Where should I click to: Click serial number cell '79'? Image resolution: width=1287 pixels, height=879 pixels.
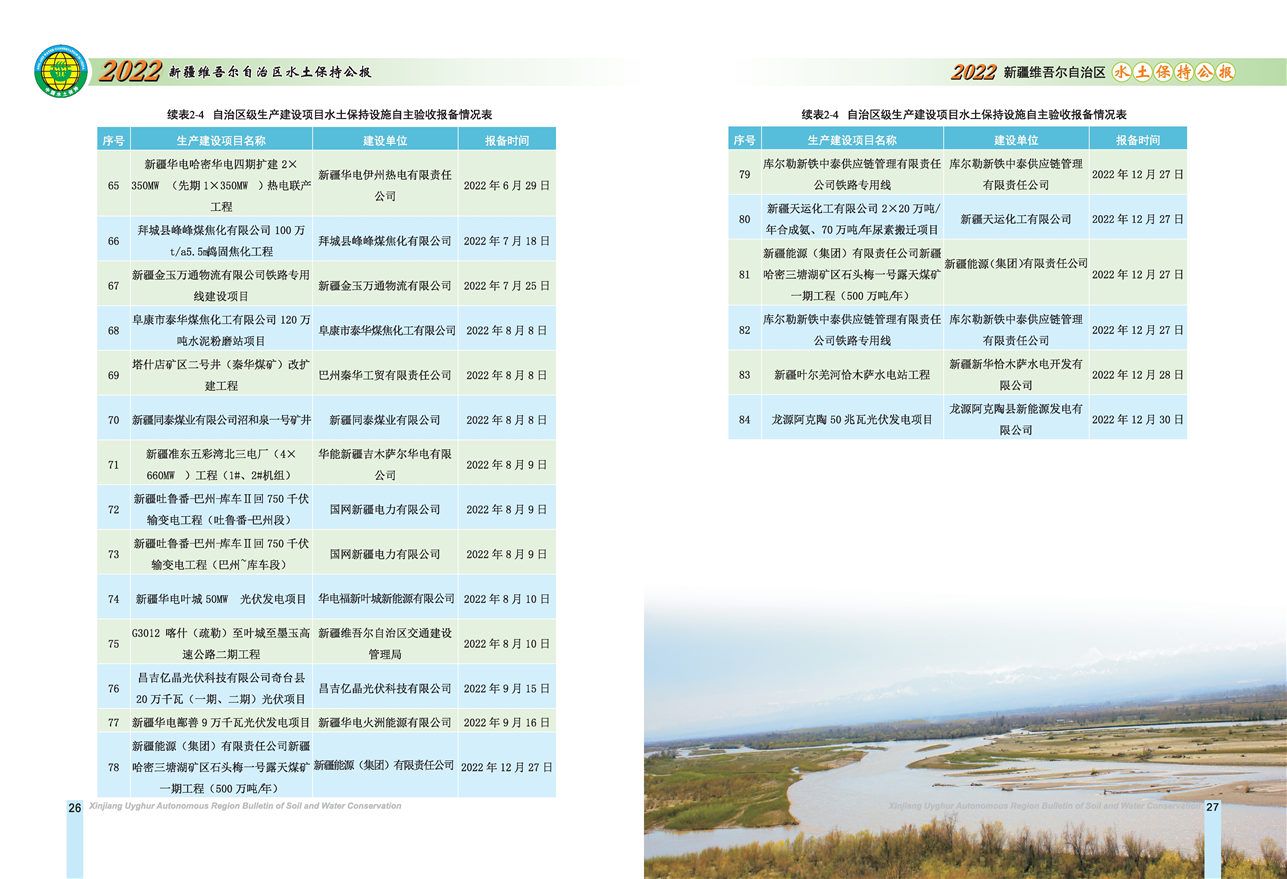744,174
